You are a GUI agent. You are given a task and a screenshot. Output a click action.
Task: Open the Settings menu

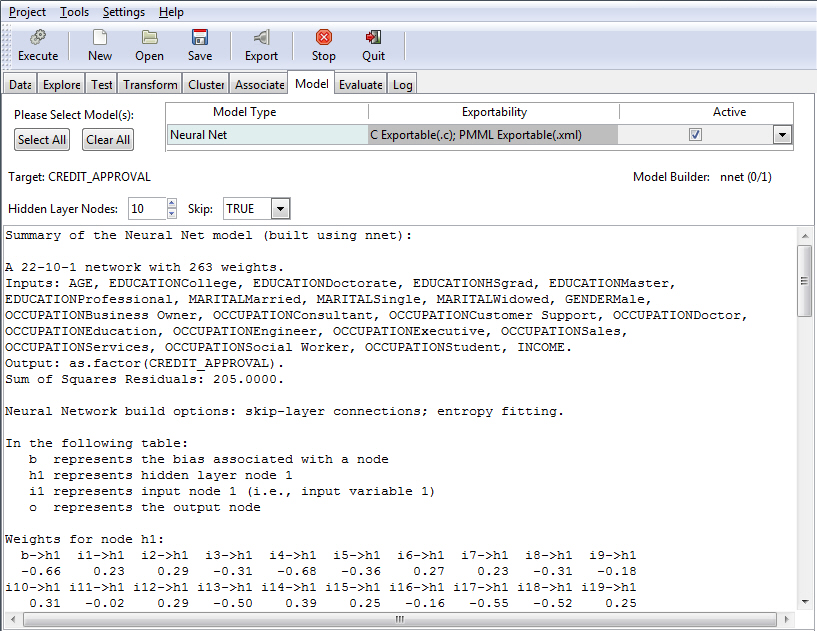[123, 12]
